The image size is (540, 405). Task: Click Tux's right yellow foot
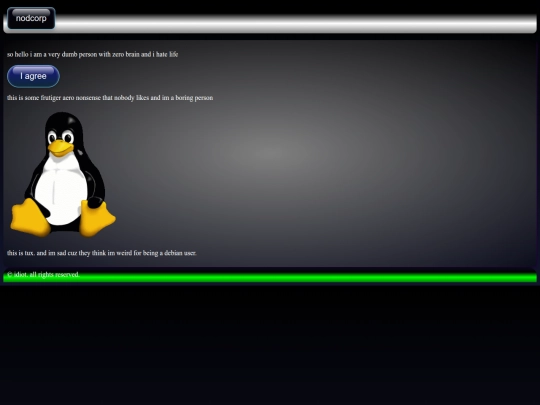tap(97, 218)
